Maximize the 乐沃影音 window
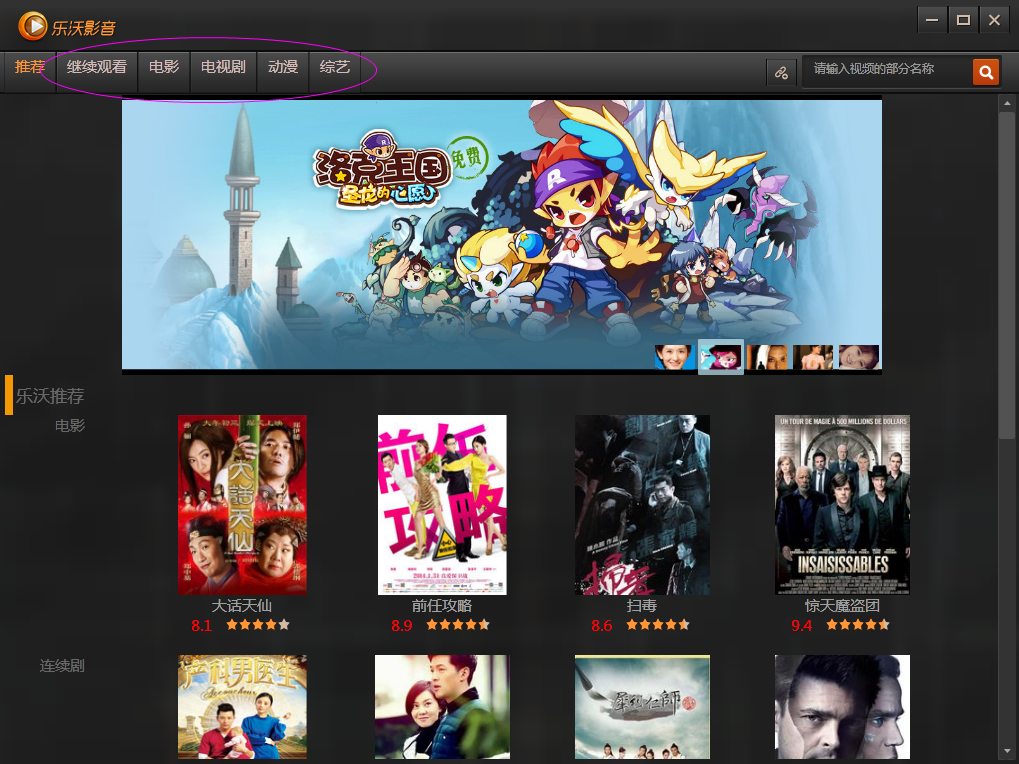The height and width of the screenshot is (764, 1019). 963,20
